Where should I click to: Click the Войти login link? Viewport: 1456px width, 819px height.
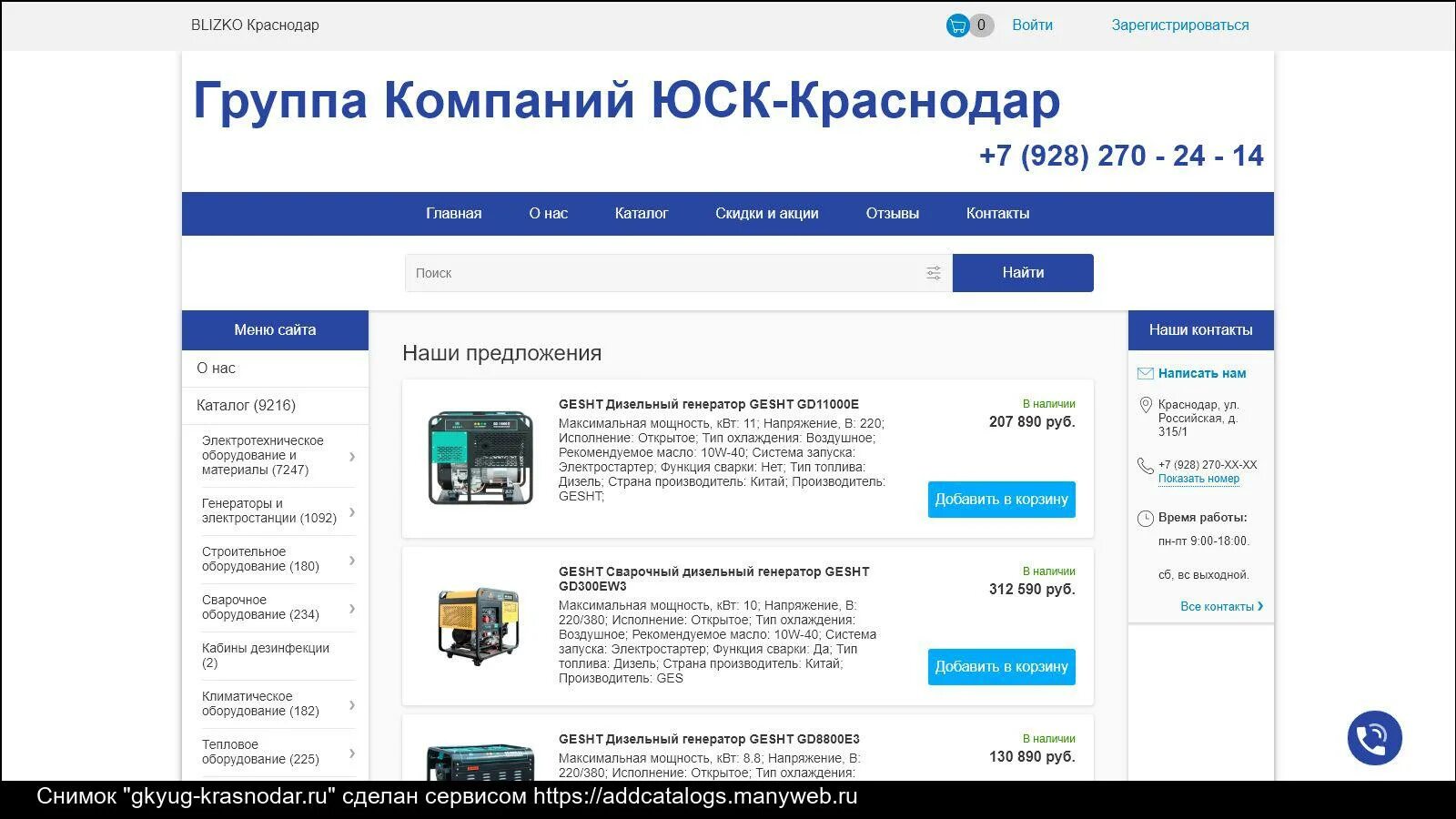tap(1033, 25)
